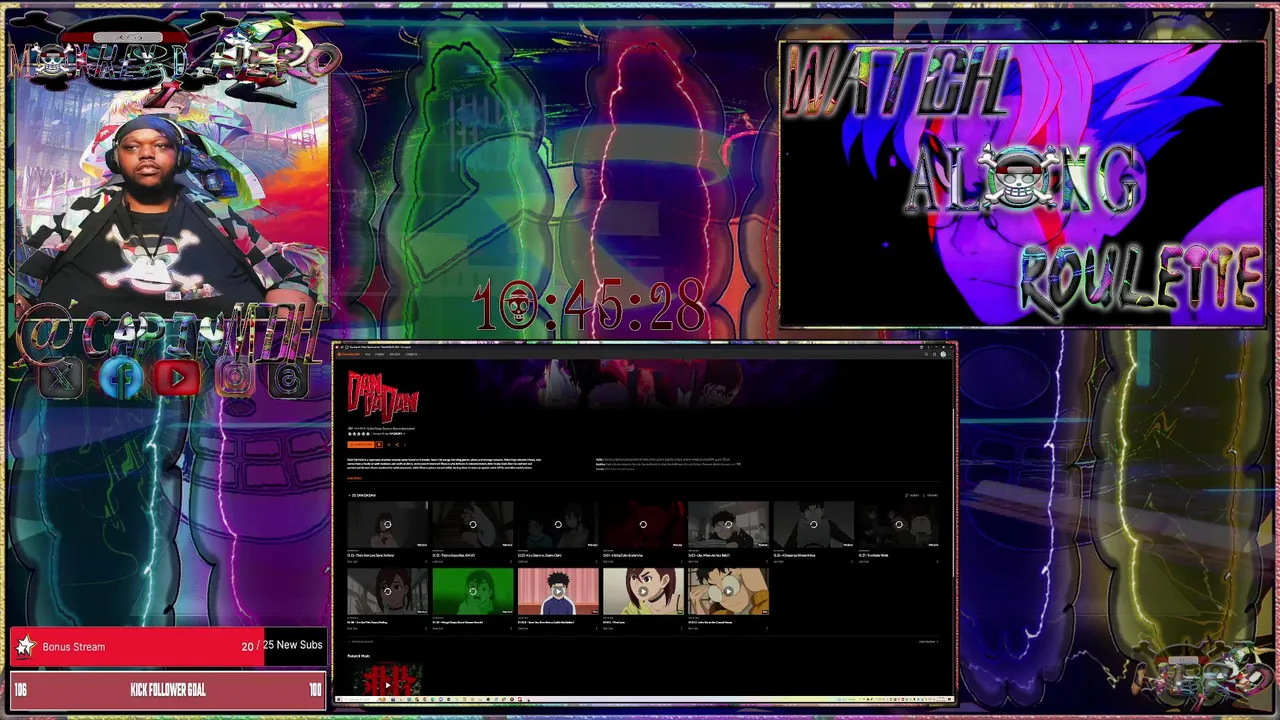Open the green episode E9 thumbnail
The width and height of the screenshot is (1280, 720).
click(x=472, y=592)
